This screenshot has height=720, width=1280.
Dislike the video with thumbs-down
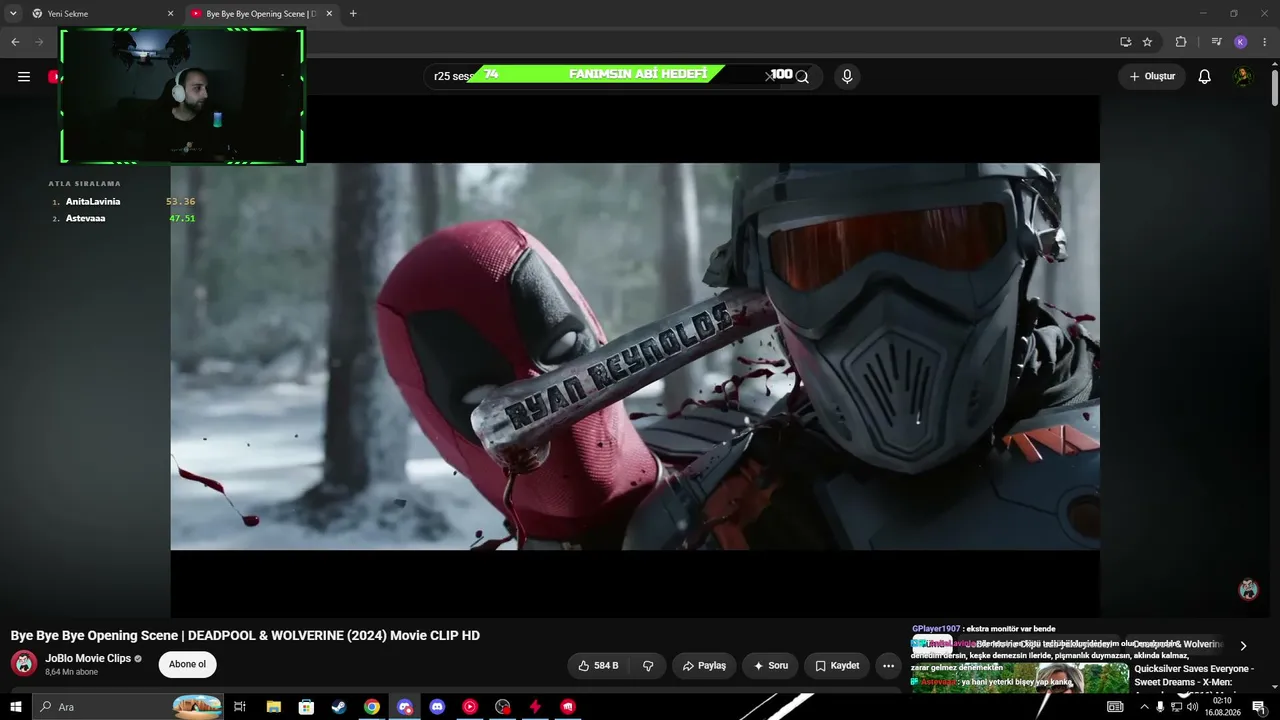tap(648, 666)
